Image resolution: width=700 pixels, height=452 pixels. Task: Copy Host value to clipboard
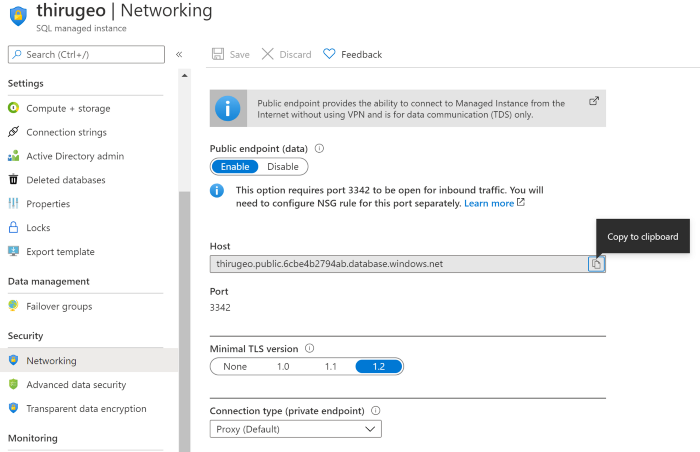pos(596,264)
